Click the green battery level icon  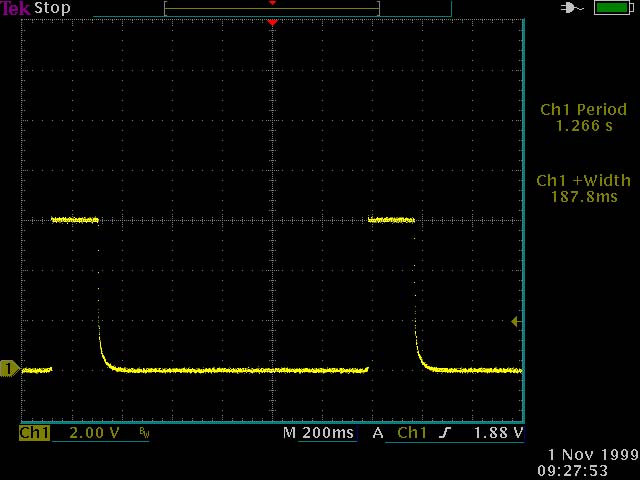(609, 8)
